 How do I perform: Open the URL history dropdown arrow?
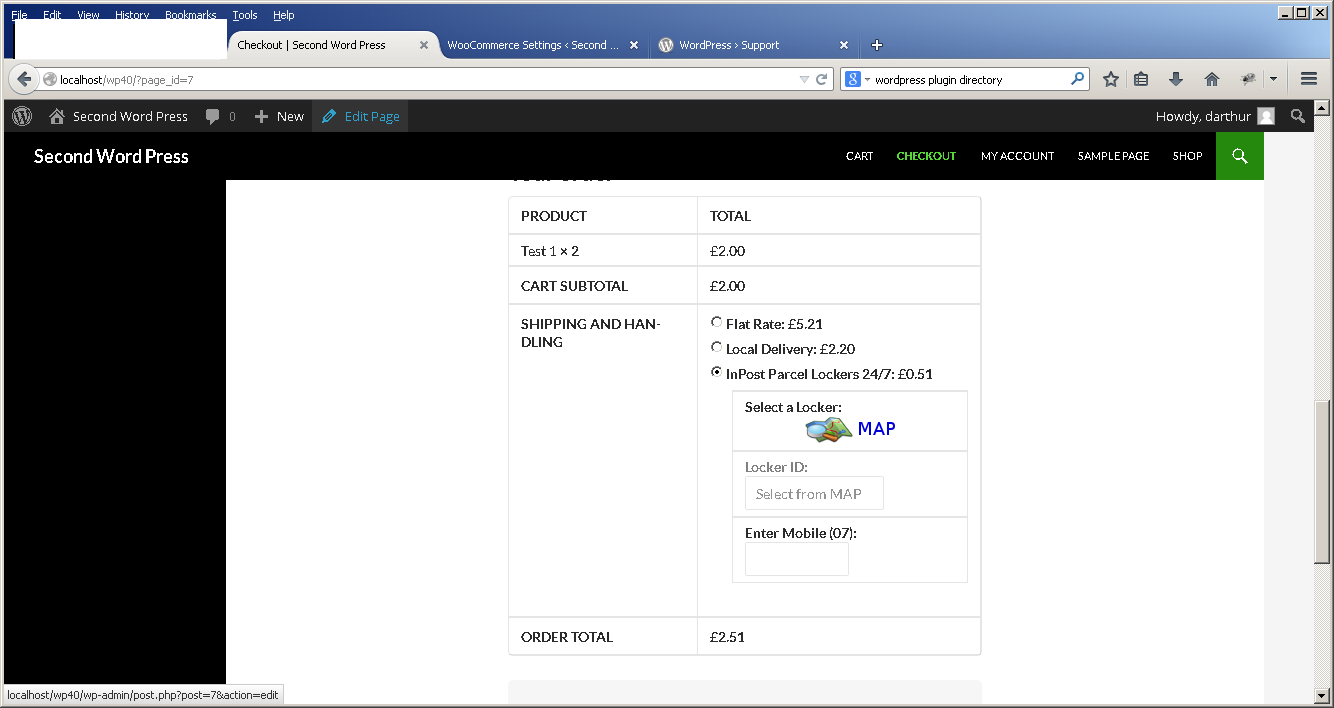point(804,79)
